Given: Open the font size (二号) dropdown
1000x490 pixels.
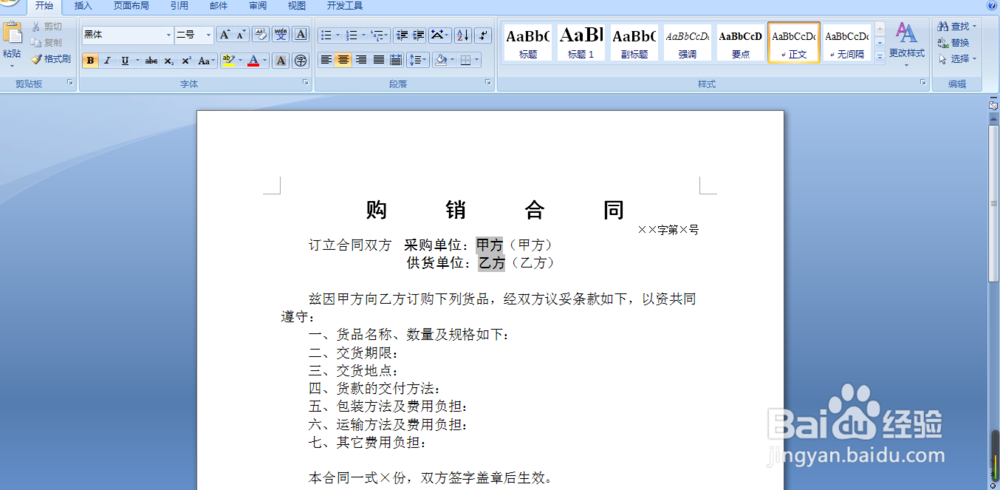Looking at the screenshot, I should click(209, 34).
